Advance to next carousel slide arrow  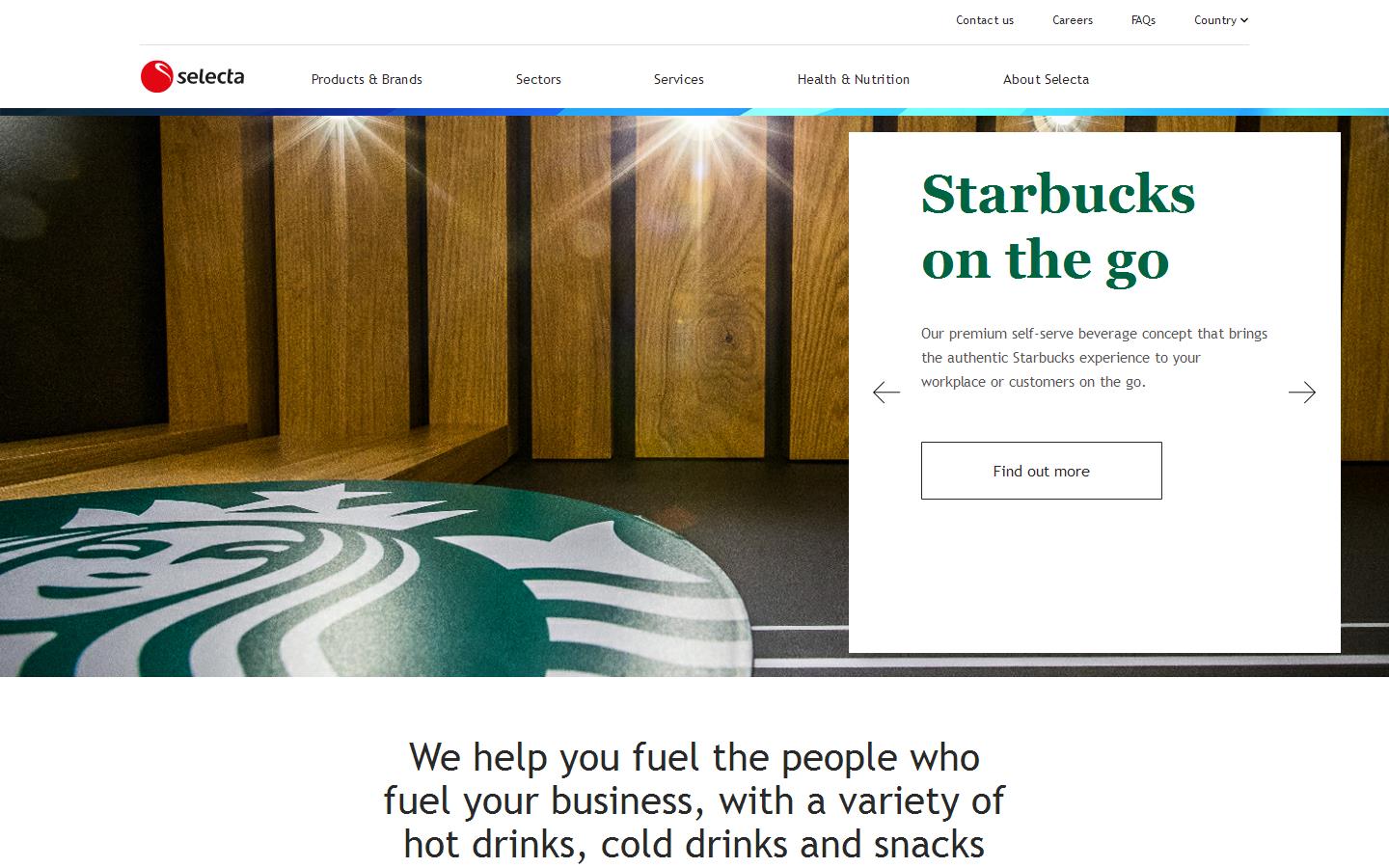tap(1302, 393)
